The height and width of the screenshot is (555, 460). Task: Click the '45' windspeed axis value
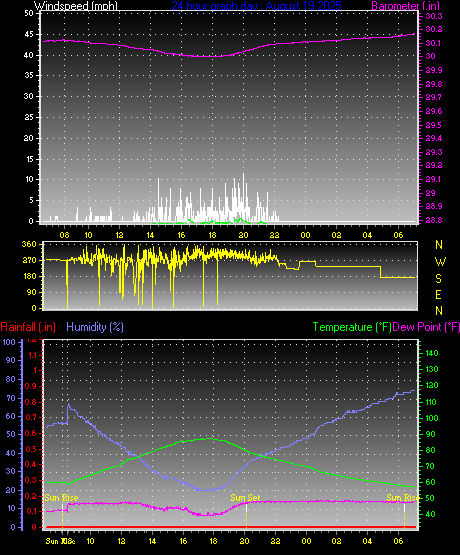click(29, 34)
